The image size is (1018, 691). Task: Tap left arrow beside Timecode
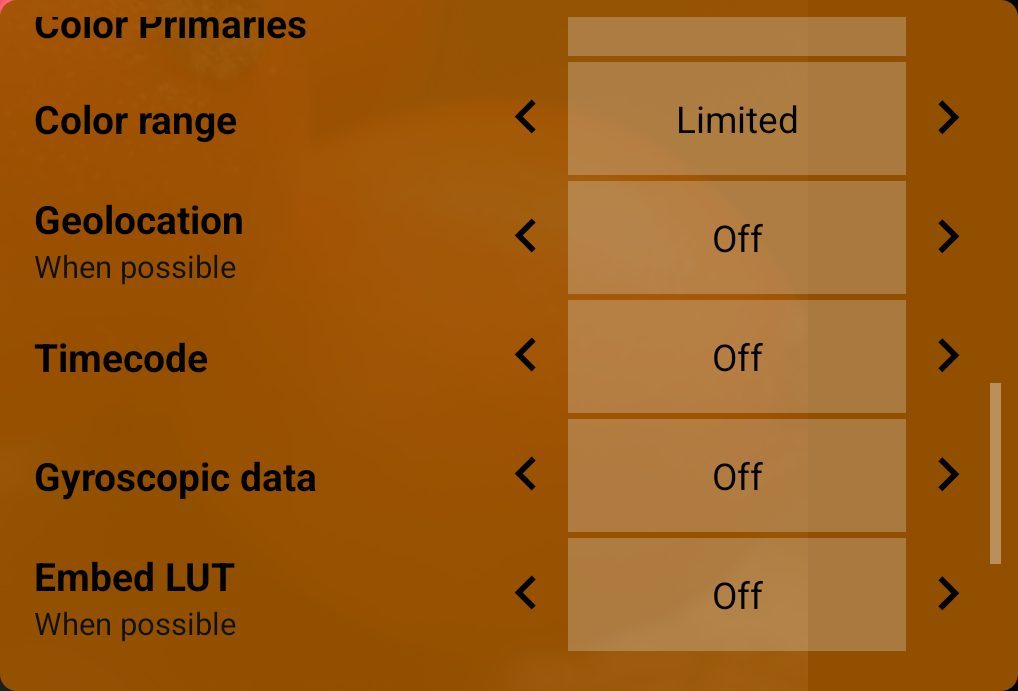[x=526, y=355]
